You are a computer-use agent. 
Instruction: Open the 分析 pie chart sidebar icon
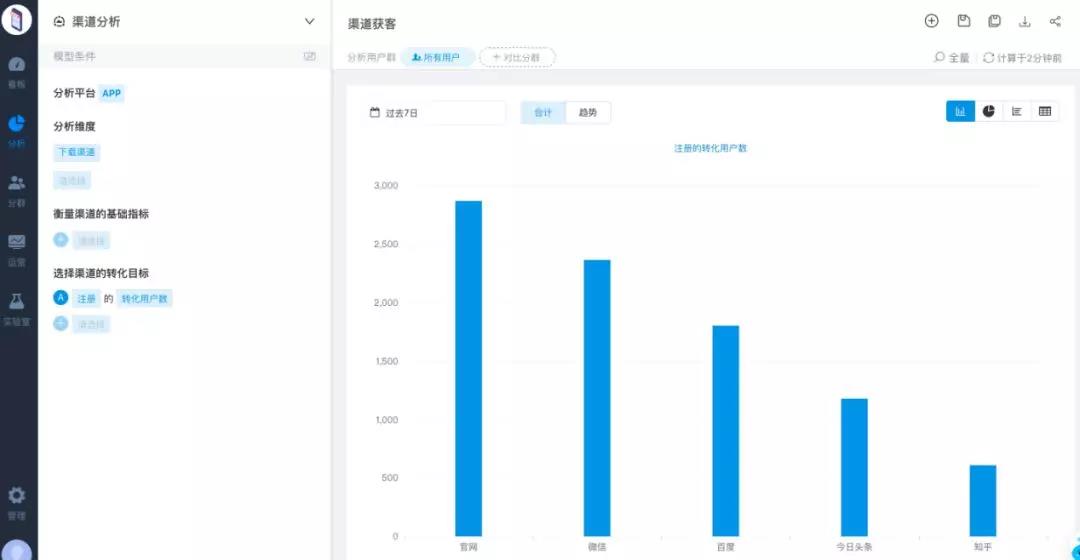(x=17, y=123)
